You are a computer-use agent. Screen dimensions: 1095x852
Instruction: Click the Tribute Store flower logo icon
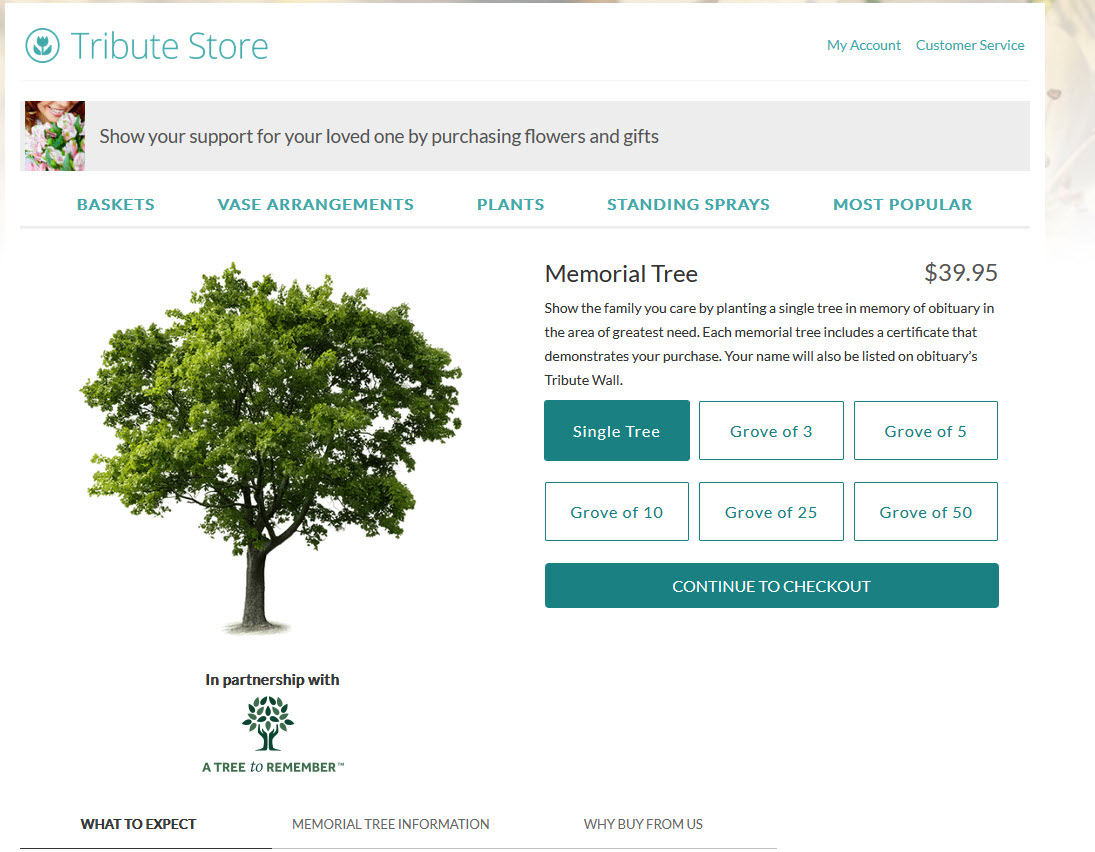tap(41, 45)
